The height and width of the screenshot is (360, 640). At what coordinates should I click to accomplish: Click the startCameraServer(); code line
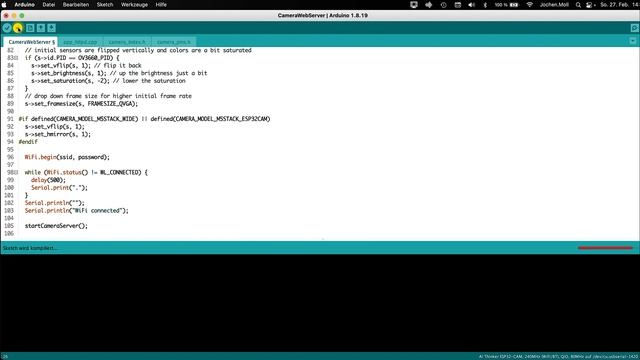coord(56,226)
